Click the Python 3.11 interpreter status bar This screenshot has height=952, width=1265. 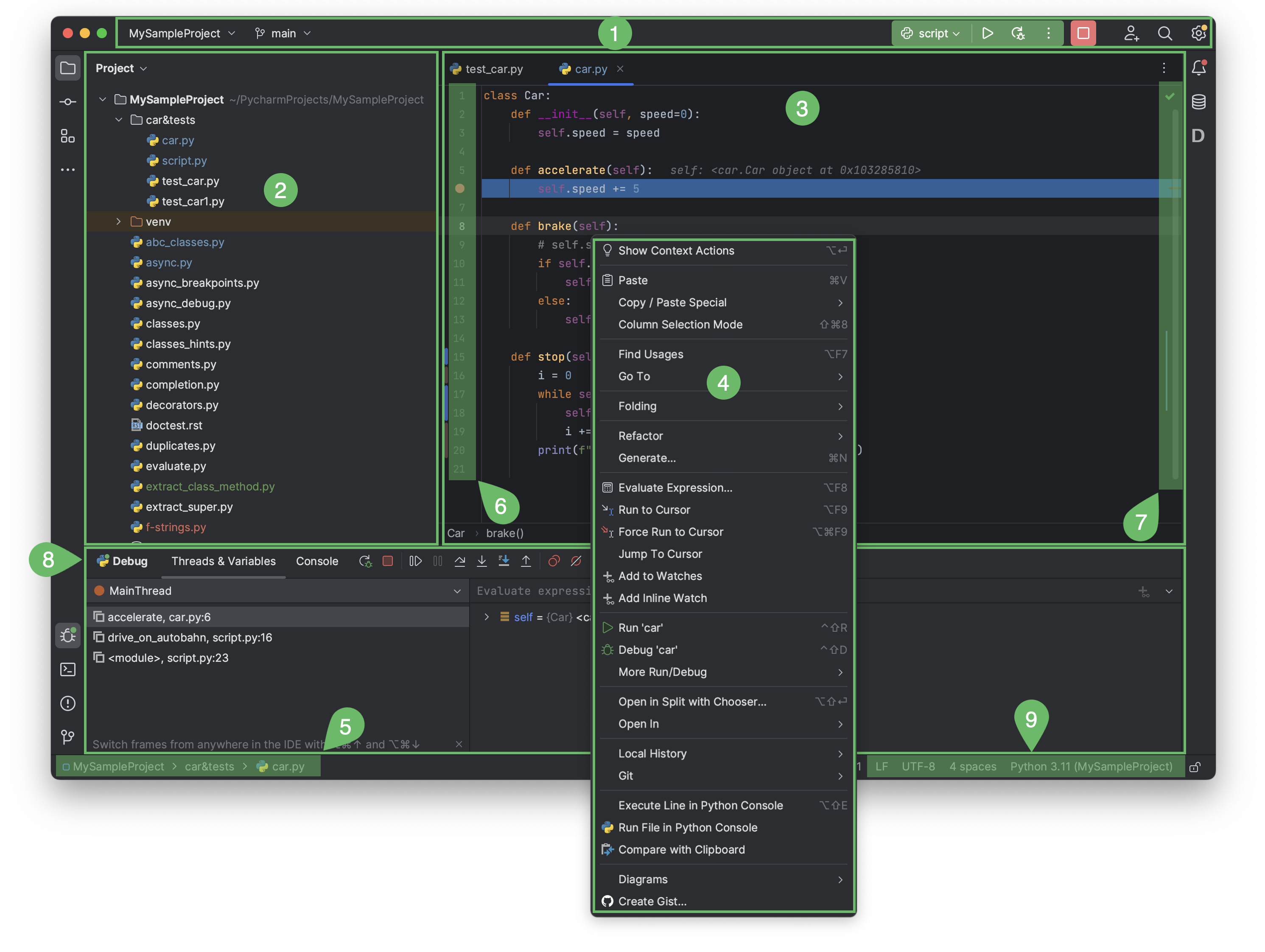click(1090, 765)
